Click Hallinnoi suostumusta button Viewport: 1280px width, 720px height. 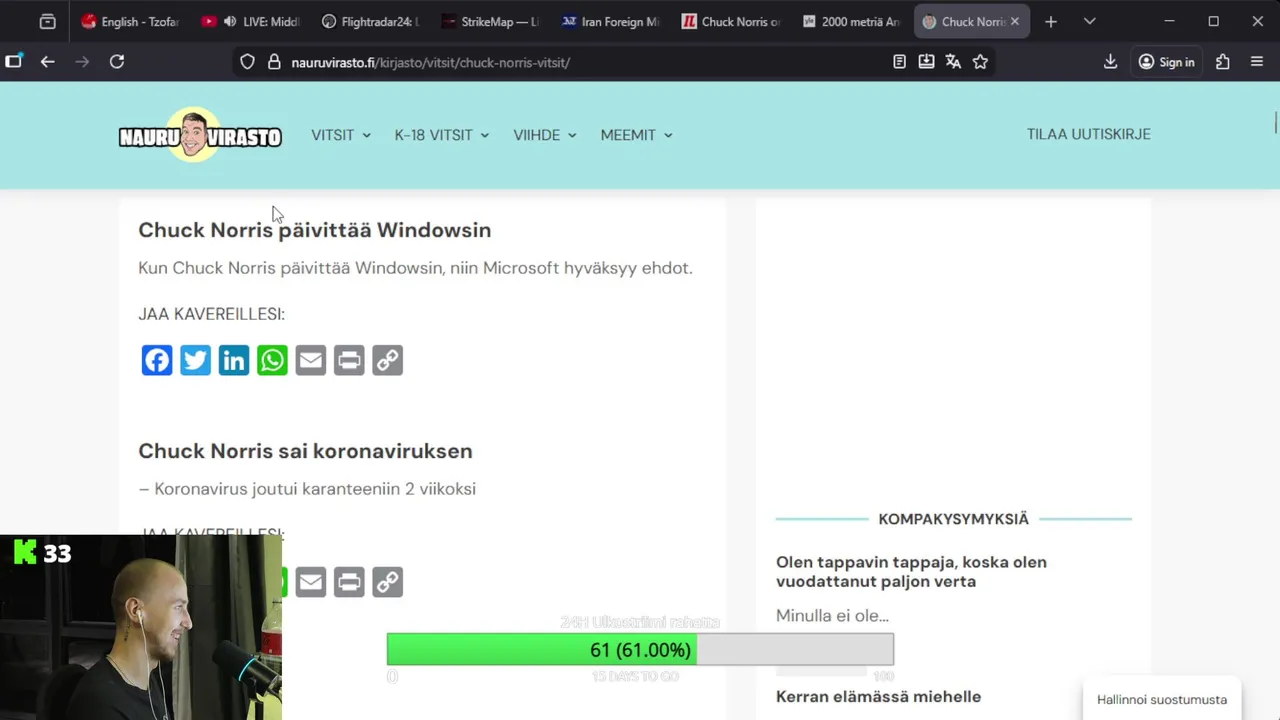tap(1162, 699)
